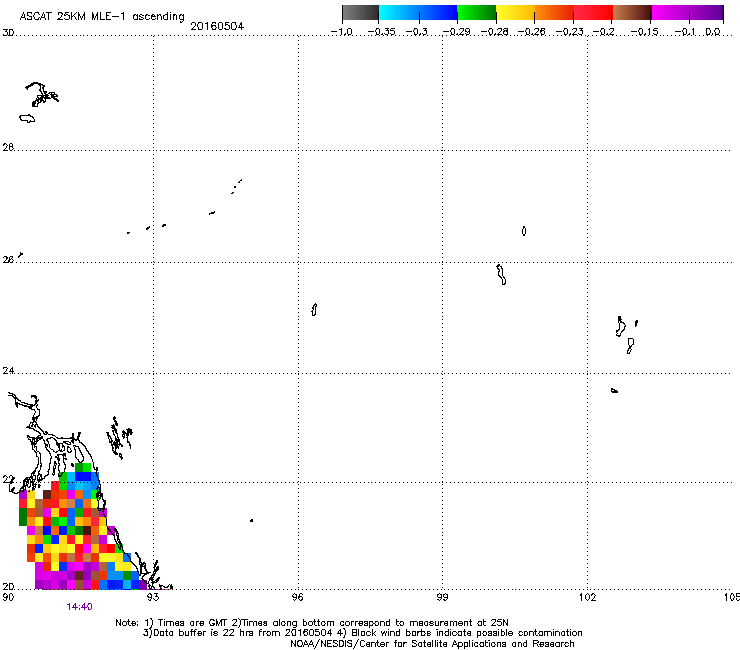Click the '-0.26' color scale label
The width and height of the screenshot is (740, 650).
pos(531,32)
